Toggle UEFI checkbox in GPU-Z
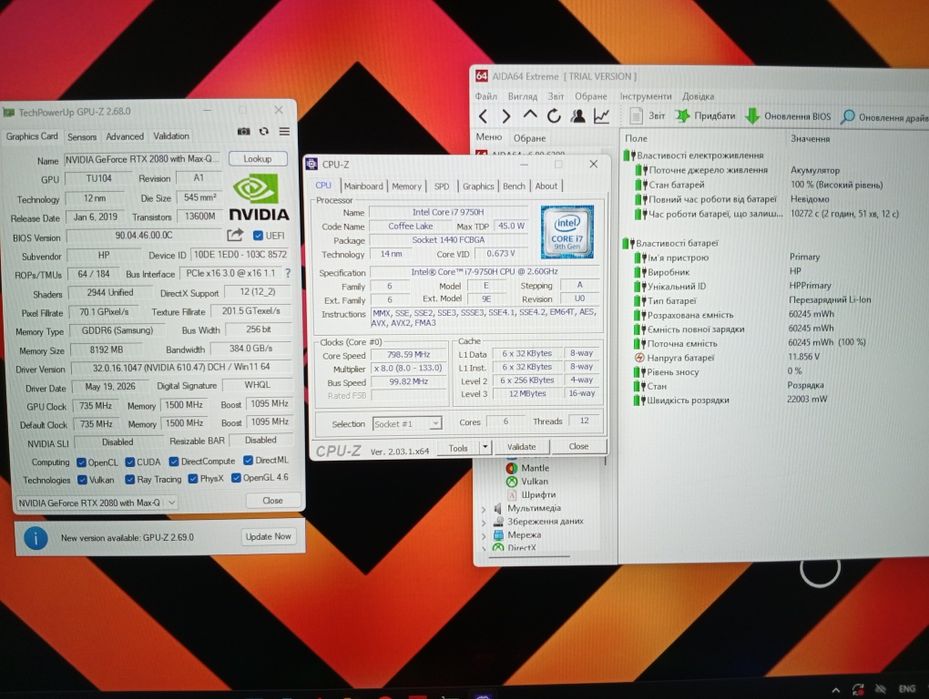Screen dimensions: 929x699 click(258, 235)
